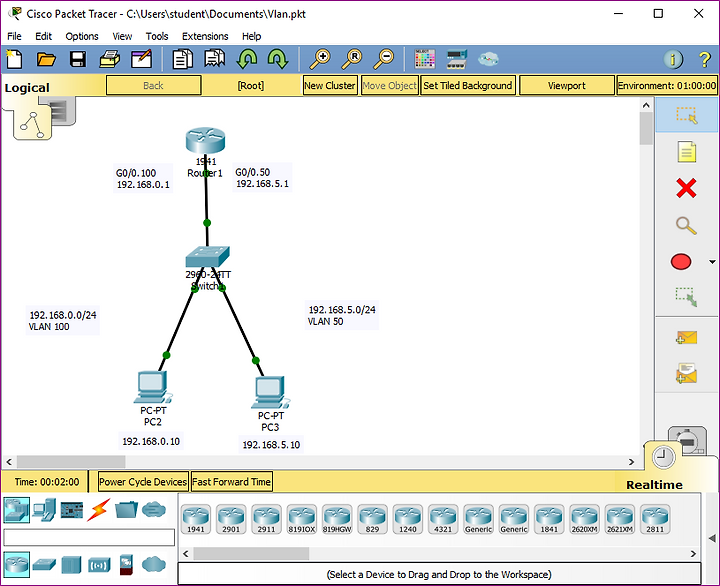
Task: Open the Tools menu
Action: (x=157, y=36)
